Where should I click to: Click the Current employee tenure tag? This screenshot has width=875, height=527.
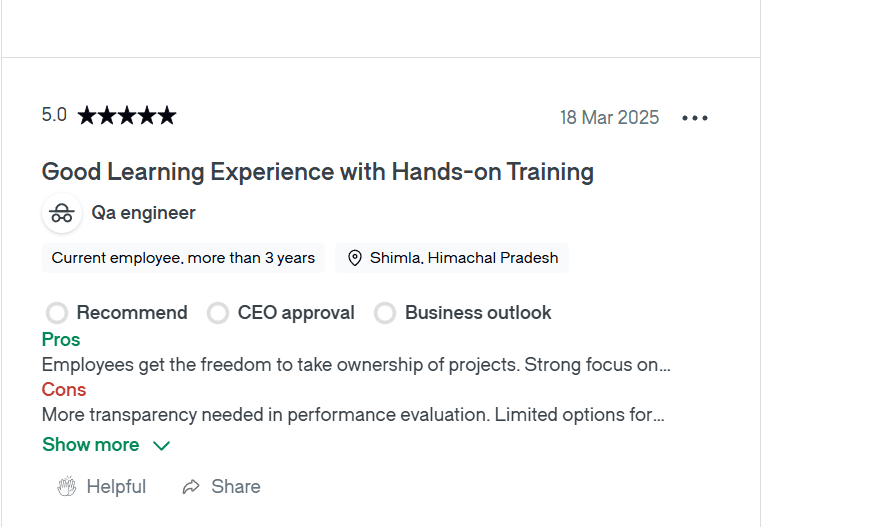(183, 258)
